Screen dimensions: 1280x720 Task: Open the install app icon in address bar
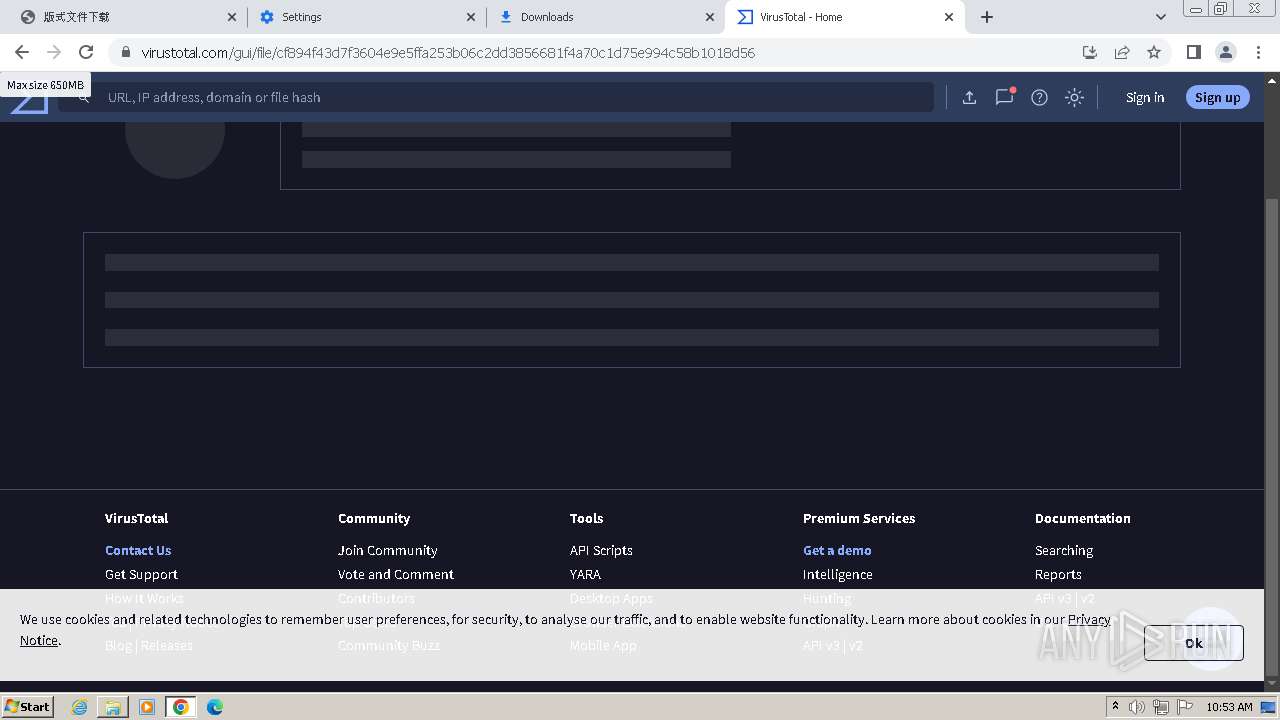[1090, 52]
